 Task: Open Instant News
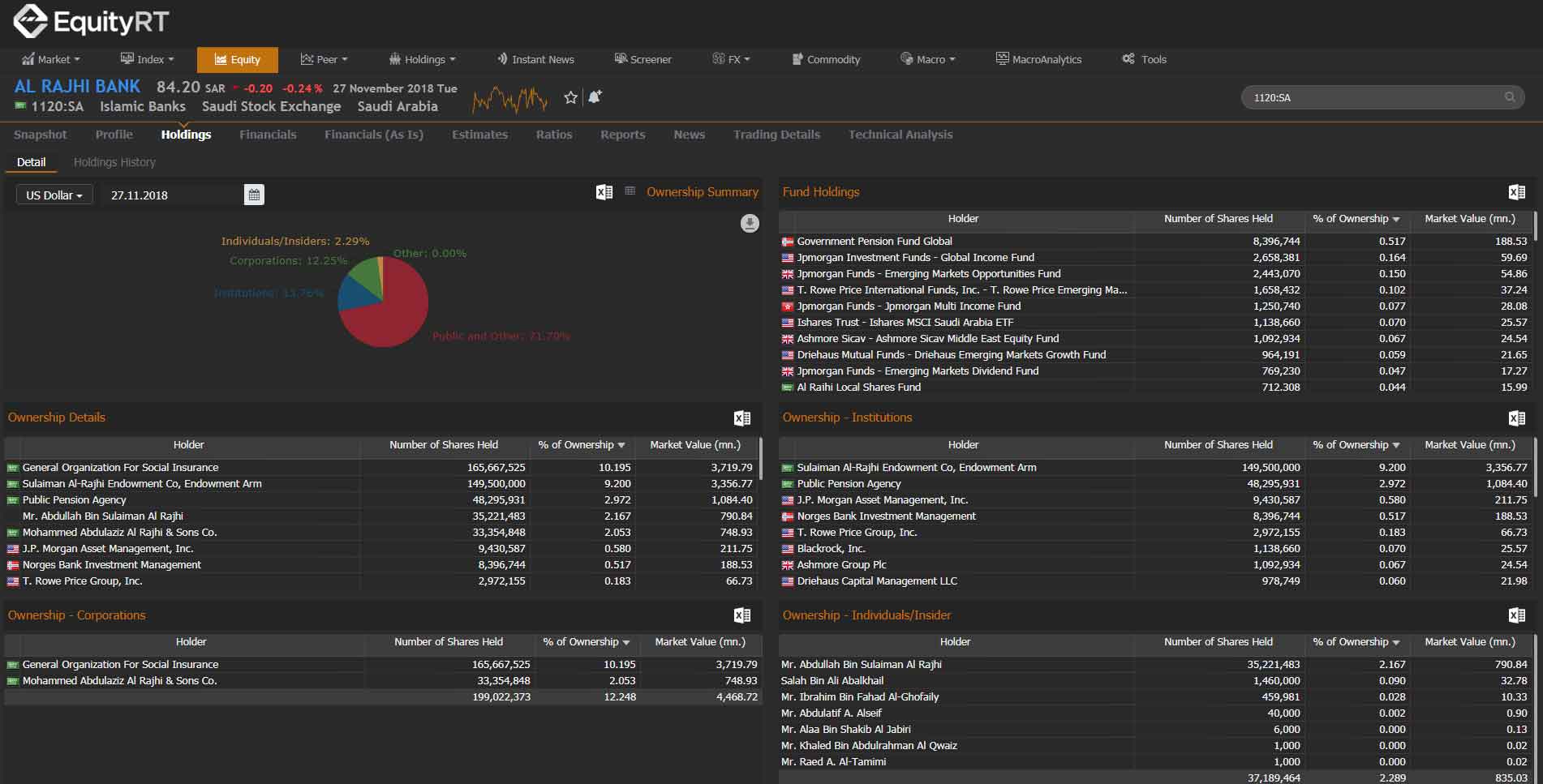535,59
